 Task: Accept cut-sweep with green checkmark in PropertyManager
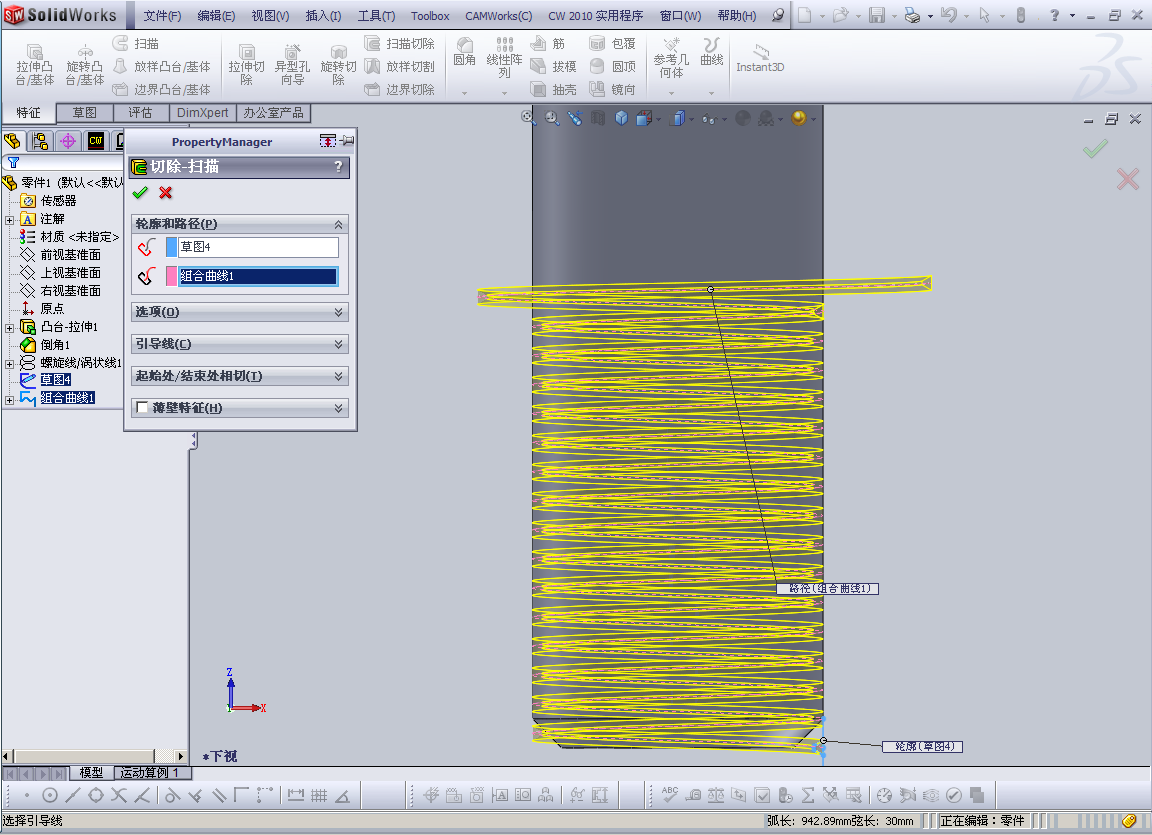[140, 192]
